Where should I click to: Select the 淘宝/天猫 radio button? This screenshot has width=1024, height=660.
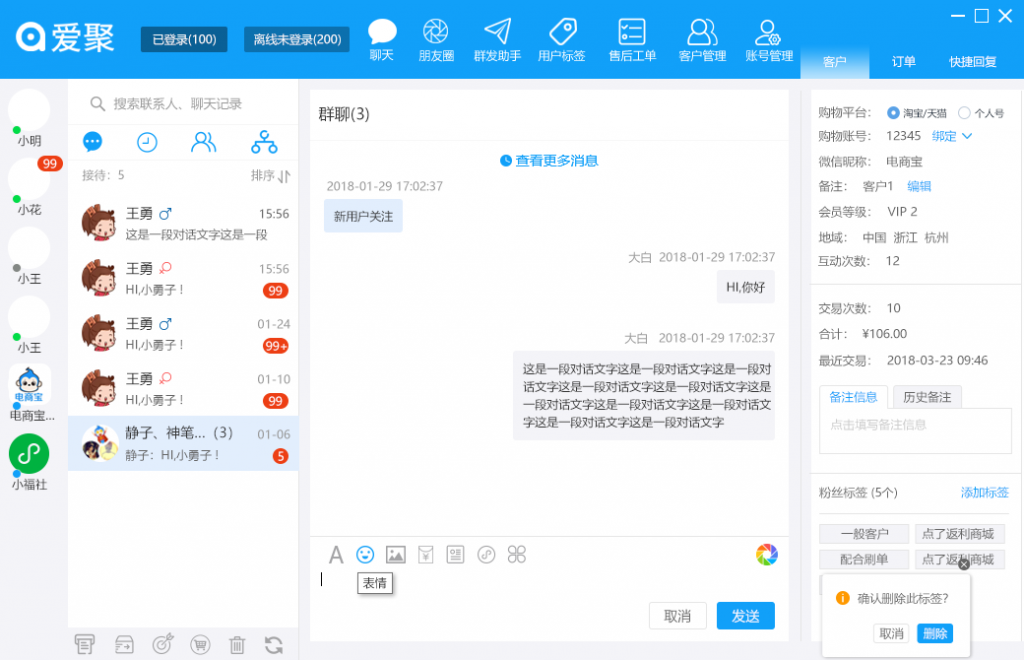893,113
